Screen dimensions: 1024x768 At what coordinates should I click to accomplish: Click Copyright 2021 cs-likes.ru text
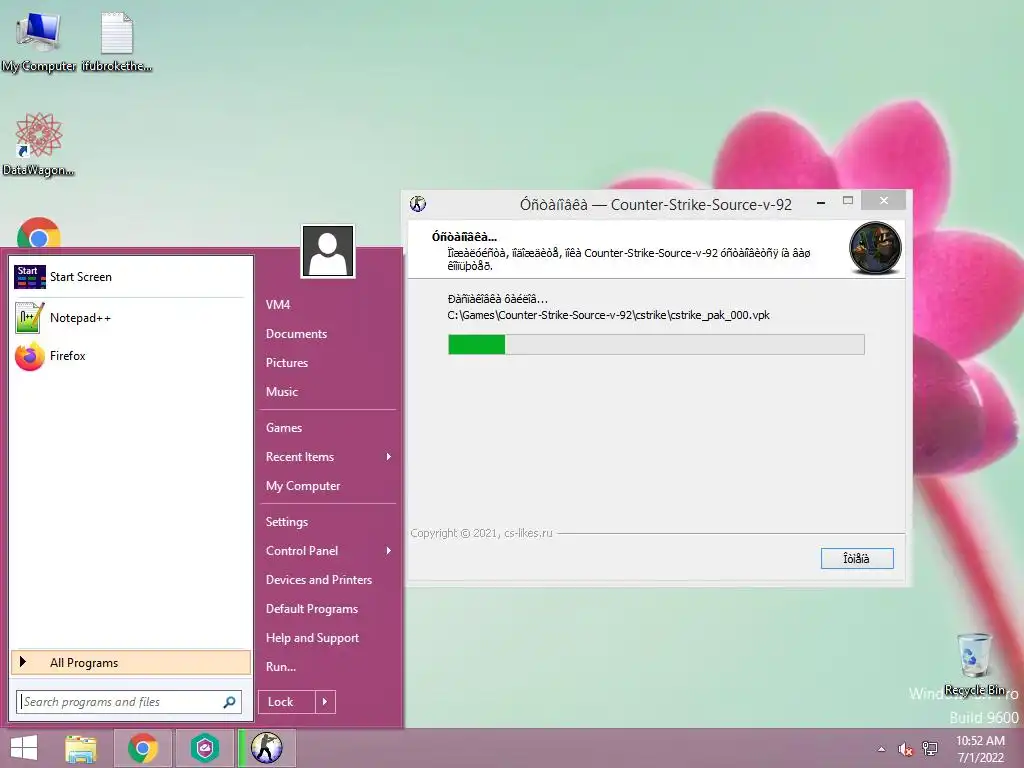(481, 533)
